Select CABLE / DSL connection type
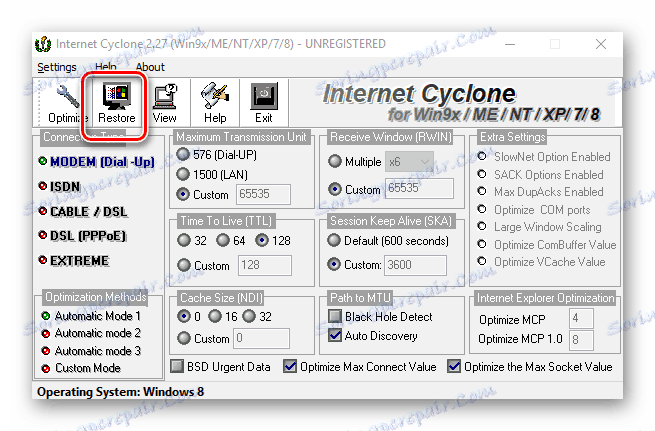The image size is (655, 431). [x=83, y=211]
